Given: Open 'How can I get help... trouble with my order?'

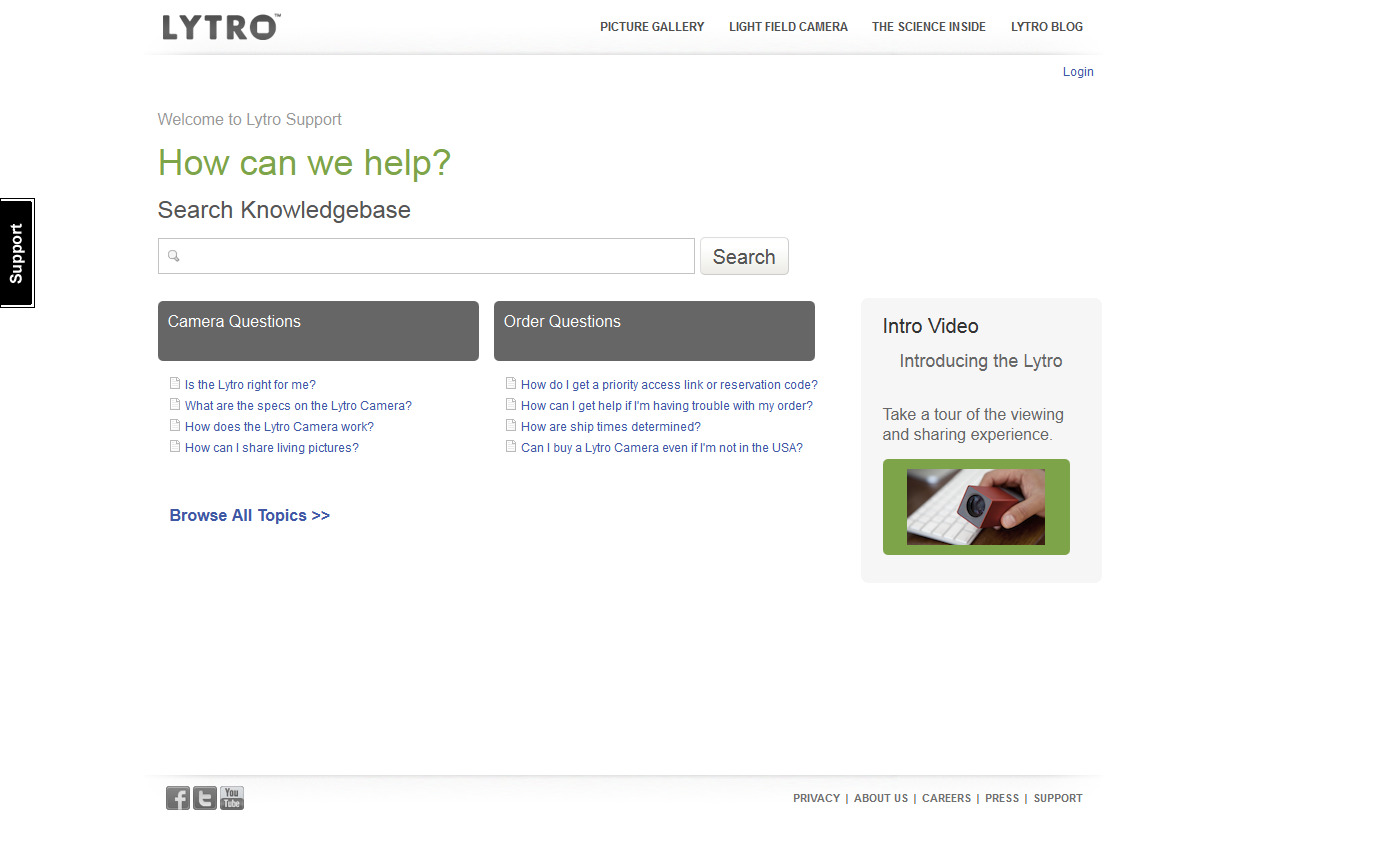Looking at the screenshot, I should 667,406.
